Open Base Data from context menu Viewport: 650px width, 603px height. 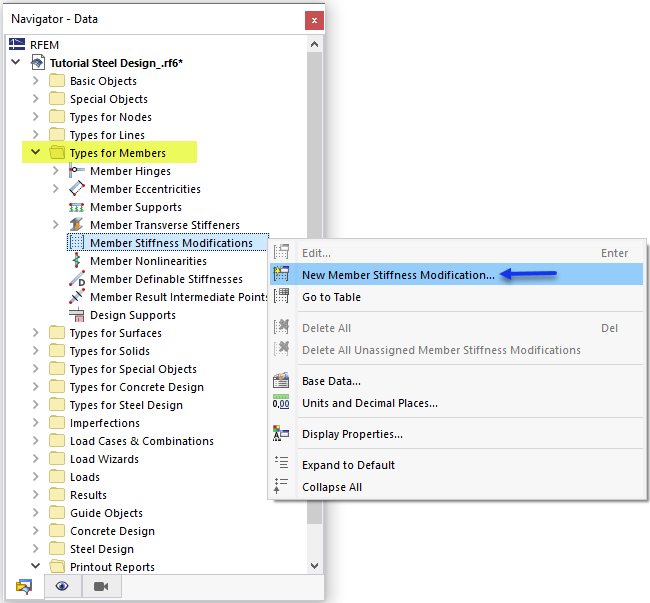(x=456, y=381)
